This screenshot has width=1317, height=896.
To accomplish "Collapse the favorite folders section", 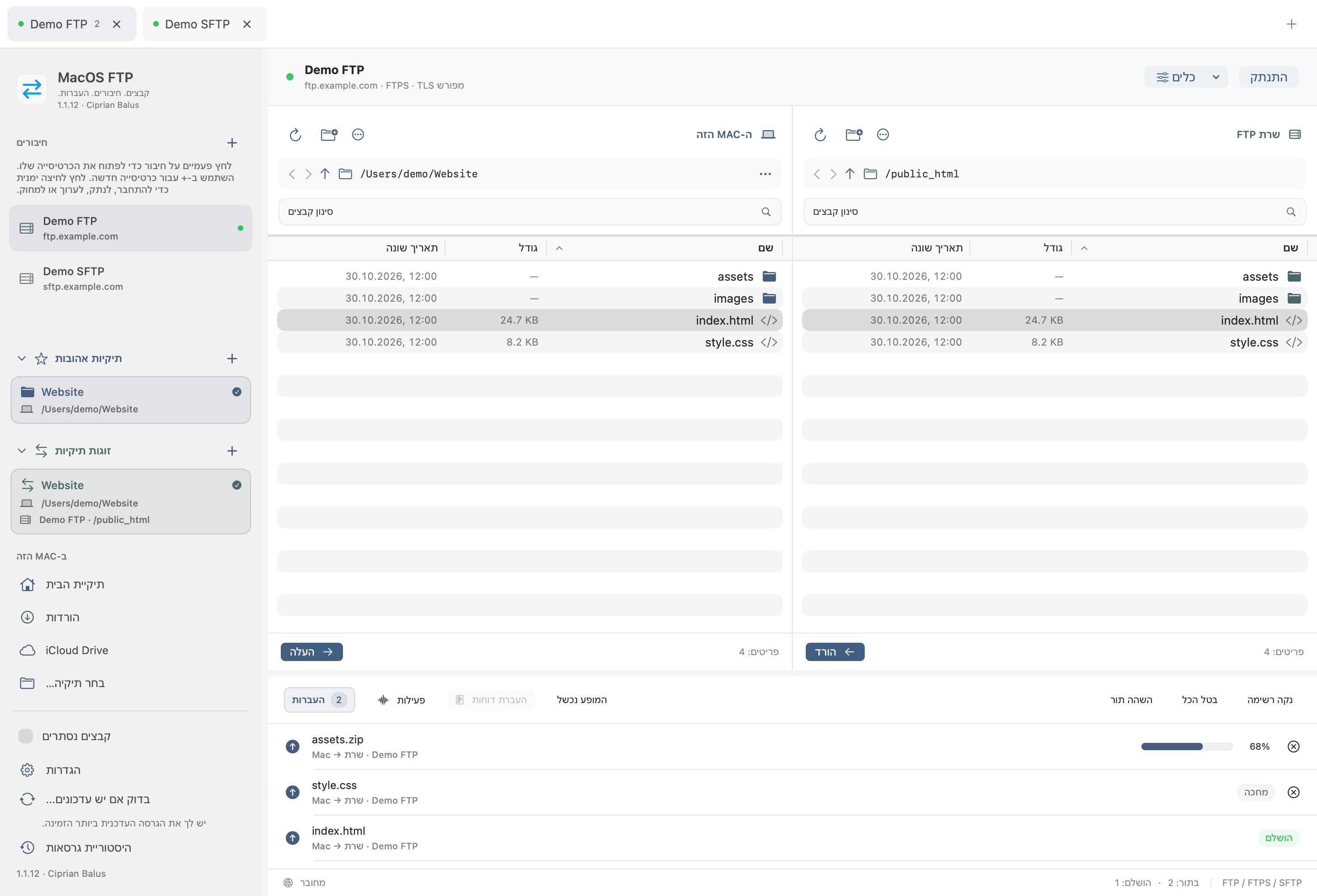I will pyautogui.click(x=21, y=358).
